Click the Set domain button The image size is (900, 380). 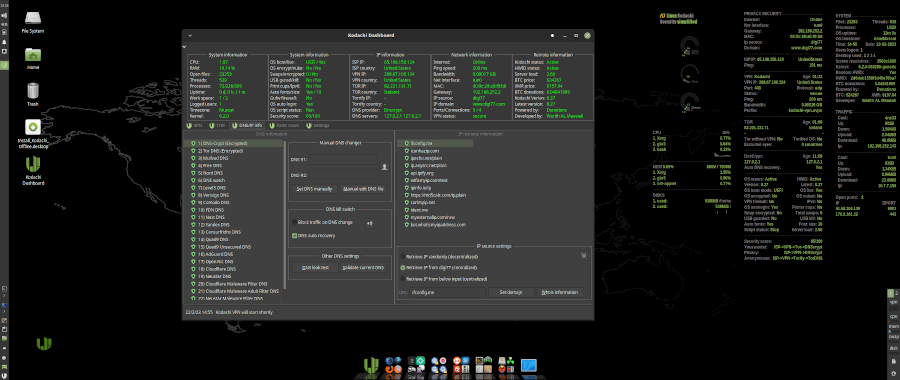(510, 293)
